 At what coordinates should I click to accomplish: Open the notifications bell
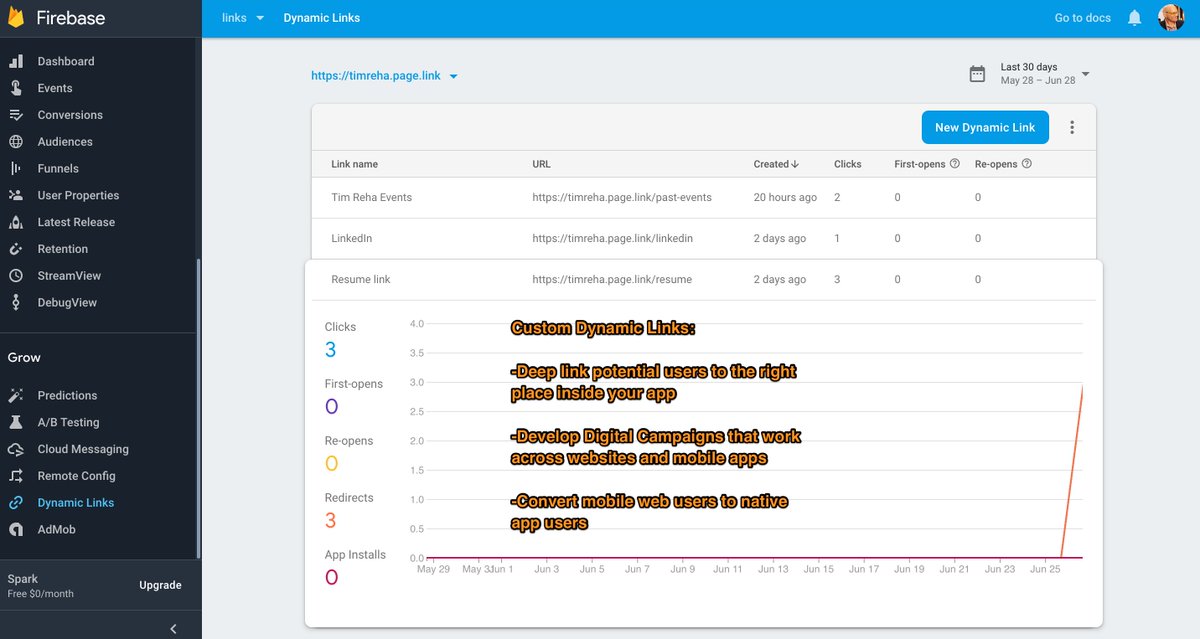[1134, 17]
